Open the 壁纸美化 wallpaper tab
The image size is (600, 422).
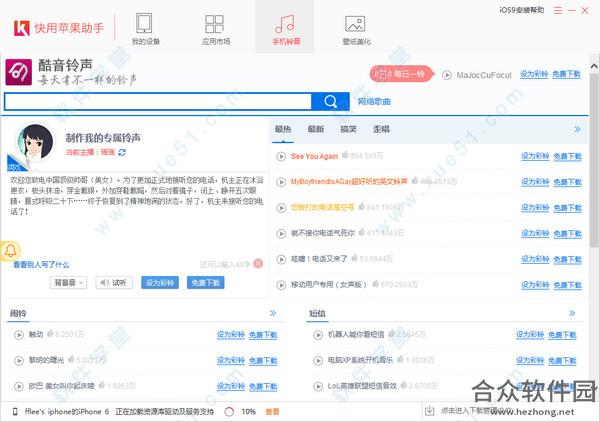tap(356, 29)
